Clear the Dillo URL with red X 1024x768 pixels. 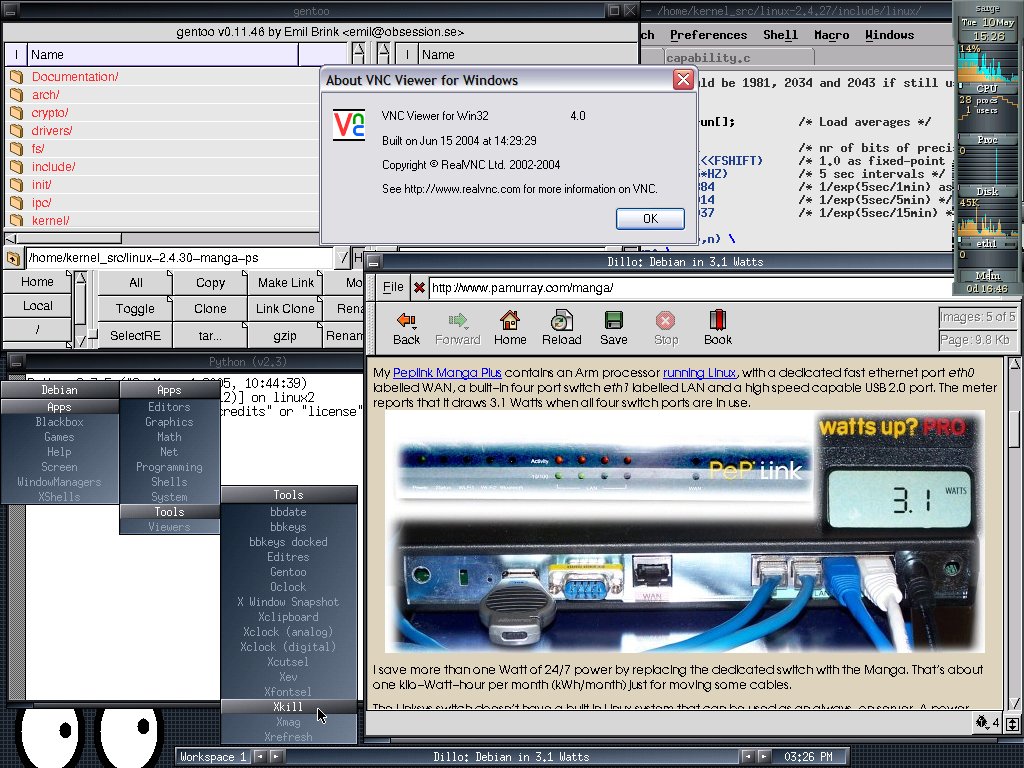click(x=419, y=287)
